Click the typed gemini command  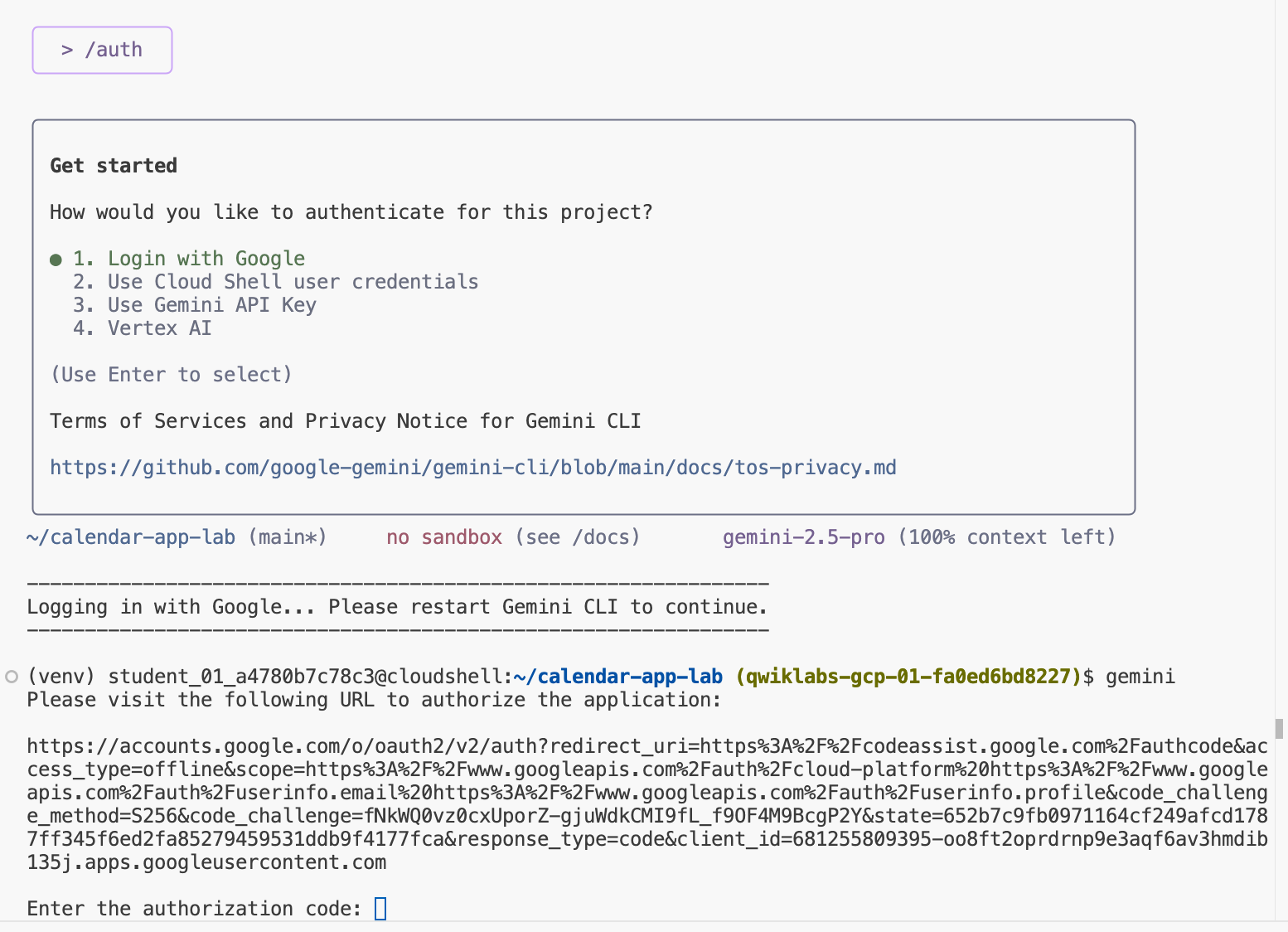coord(1140,677)
